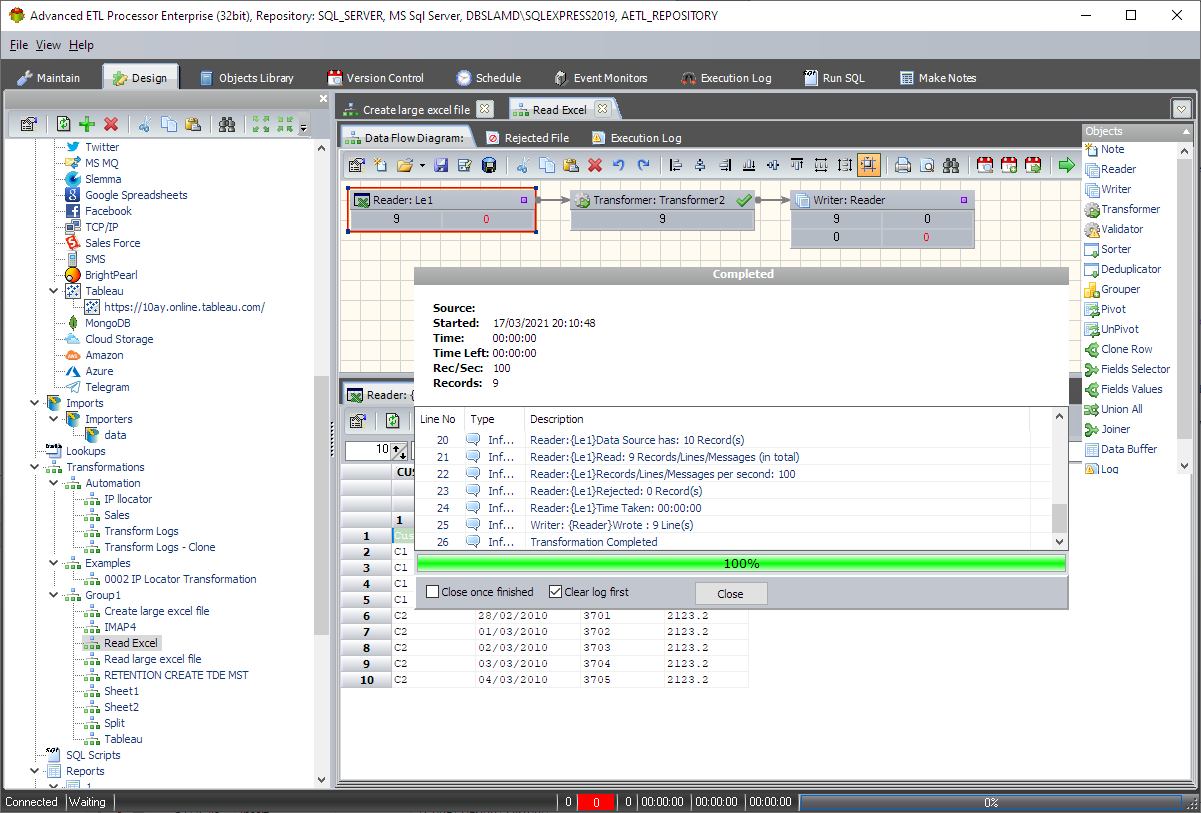
Task: Open search using the binoculars toolbar icon
Action: click(952, 165)
